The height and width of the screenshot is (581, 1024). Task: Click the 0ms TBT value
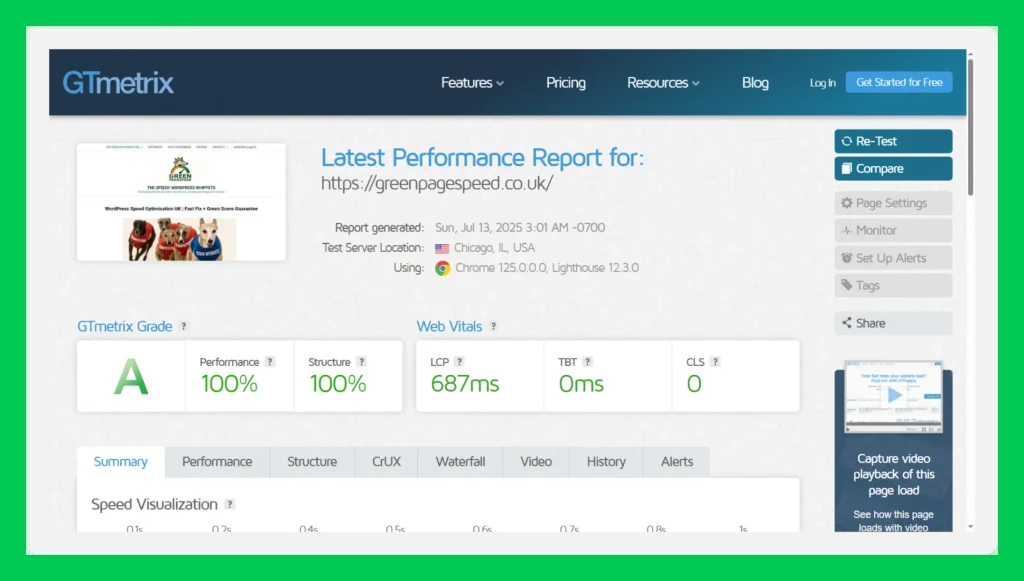581,384
